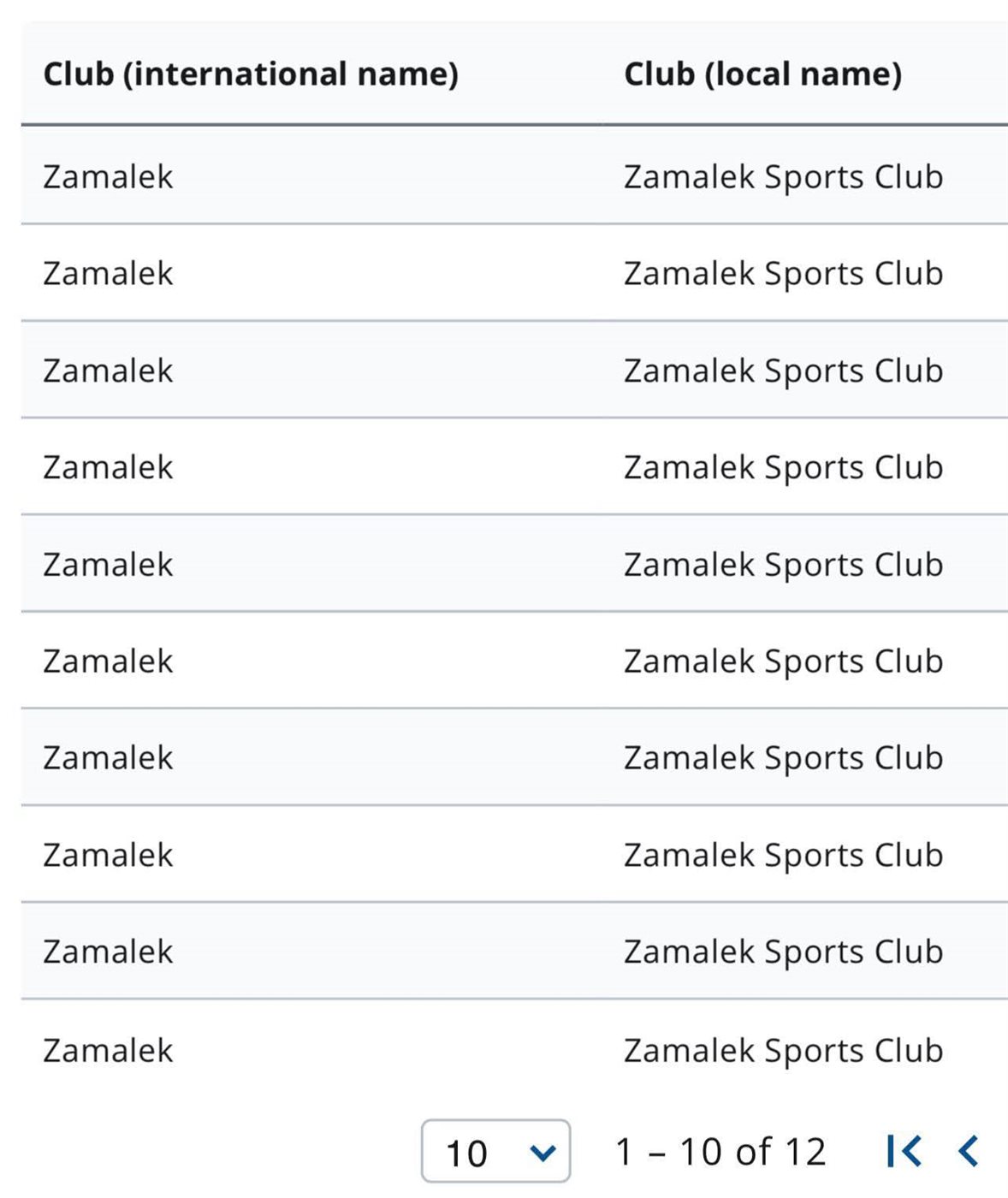Select Zamalek Sports Club in the second row
The image size is (1008, 1198).
(783, 274)
